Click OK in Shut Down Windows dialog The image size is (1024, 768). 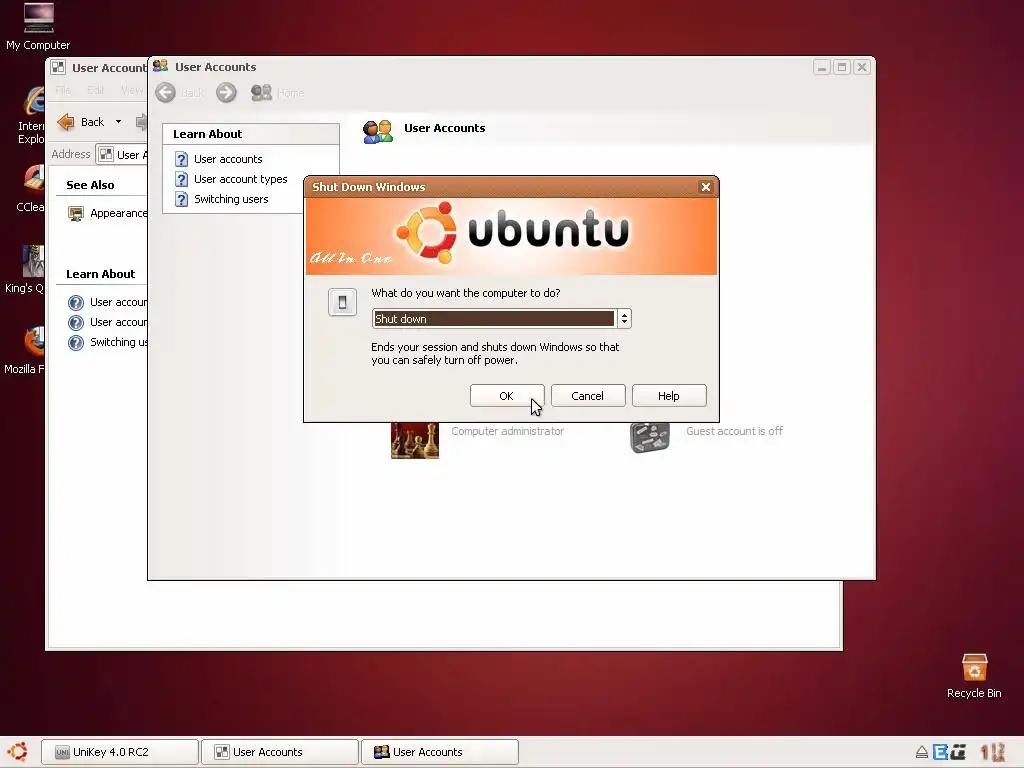(x=507, y=396)
